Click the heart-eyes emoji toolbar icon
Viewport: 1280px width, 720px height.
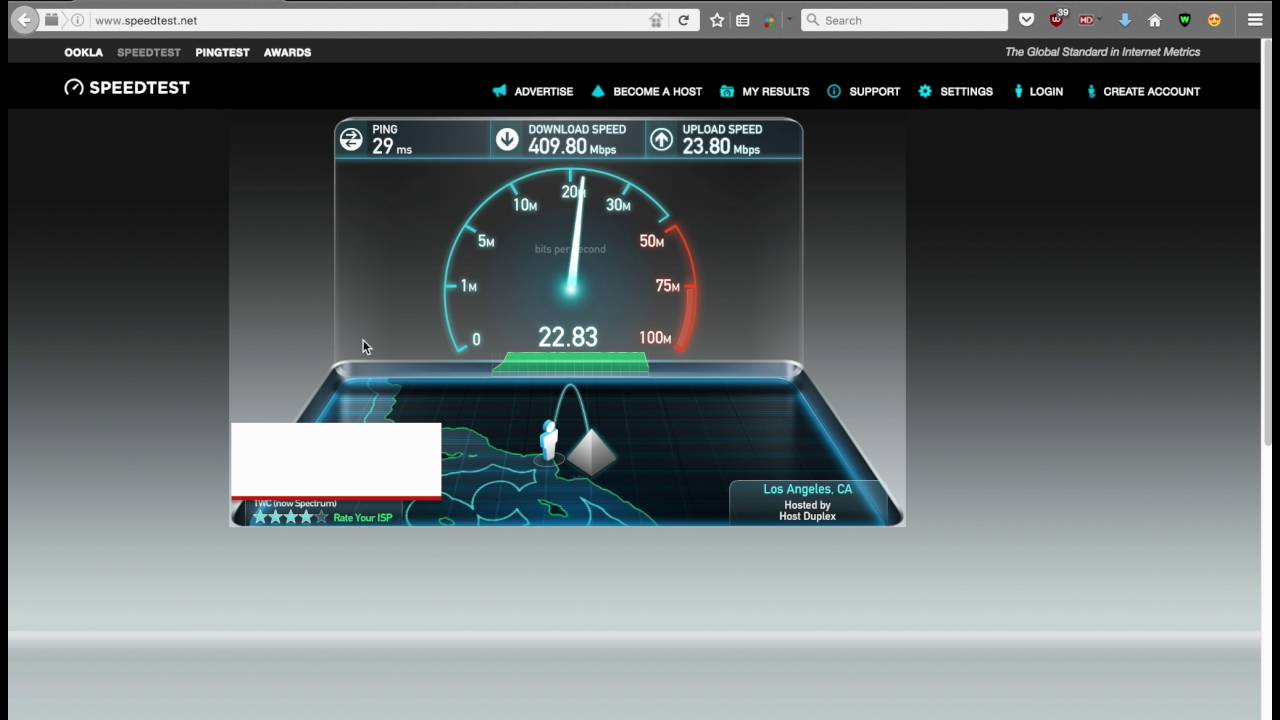(x=1214, y=20)
